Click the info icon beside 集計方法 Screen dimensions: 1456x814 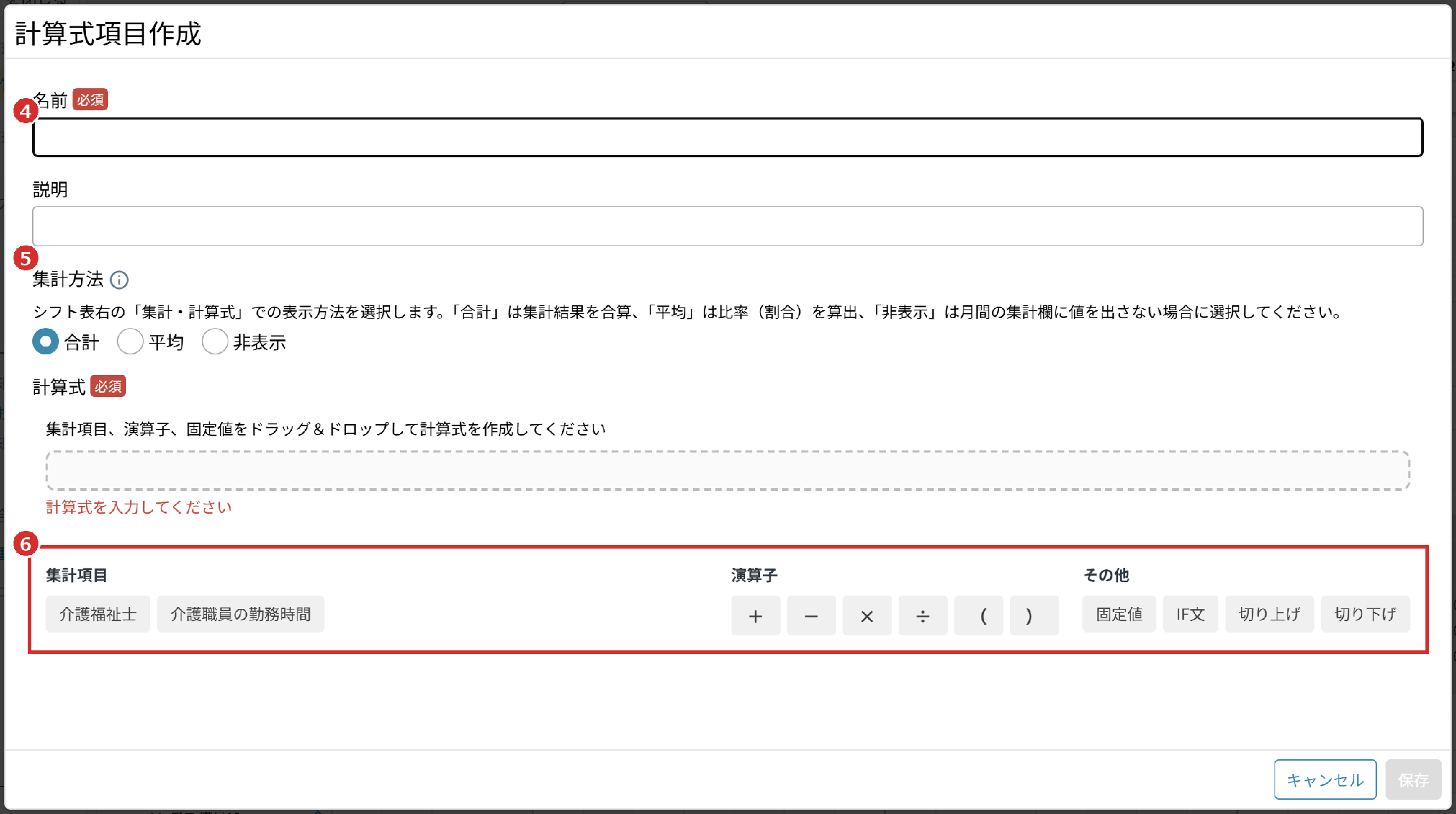(120, 280)
